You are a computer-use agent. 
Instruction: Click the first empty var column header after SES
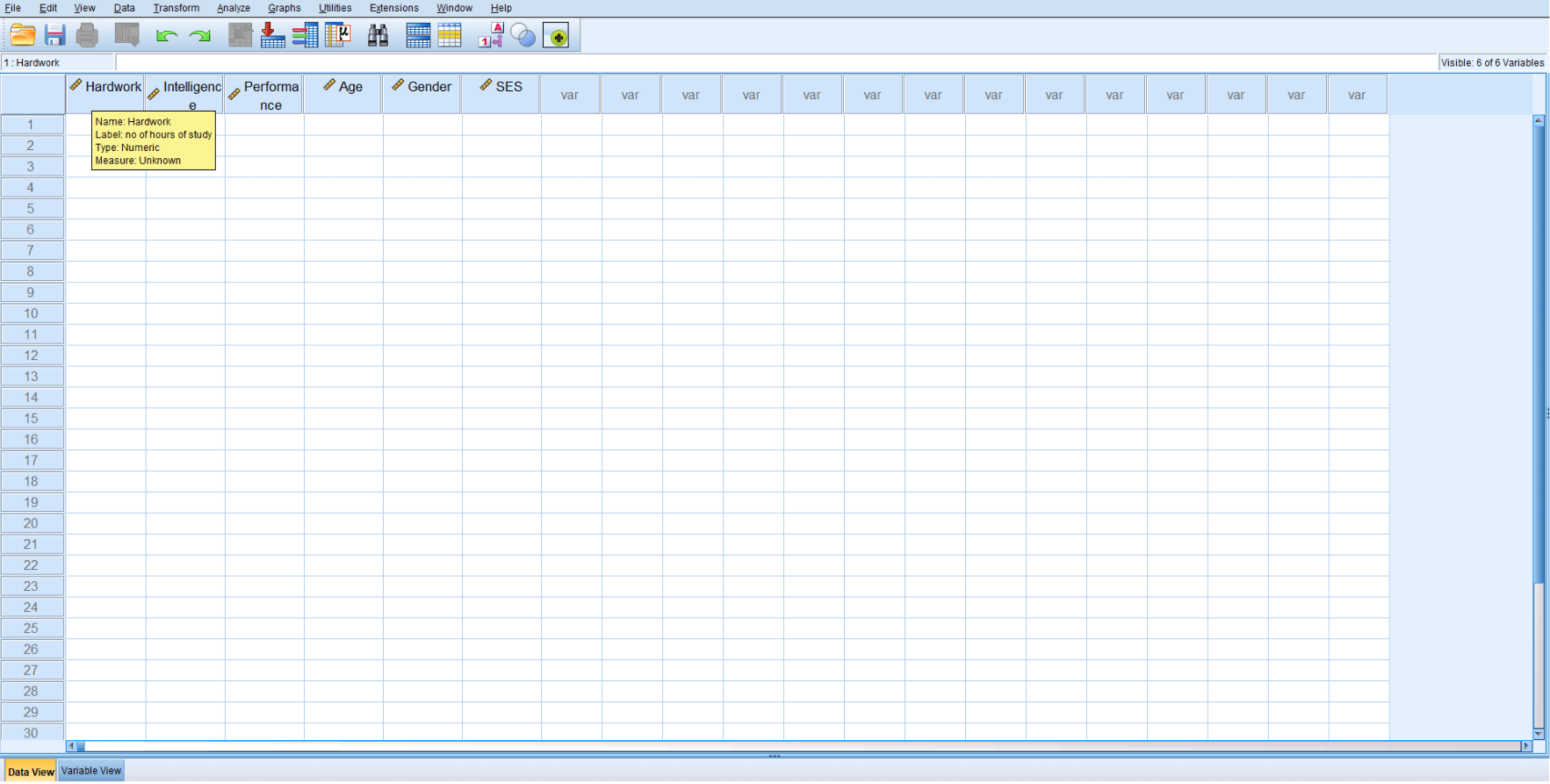(x=570, y=95)
